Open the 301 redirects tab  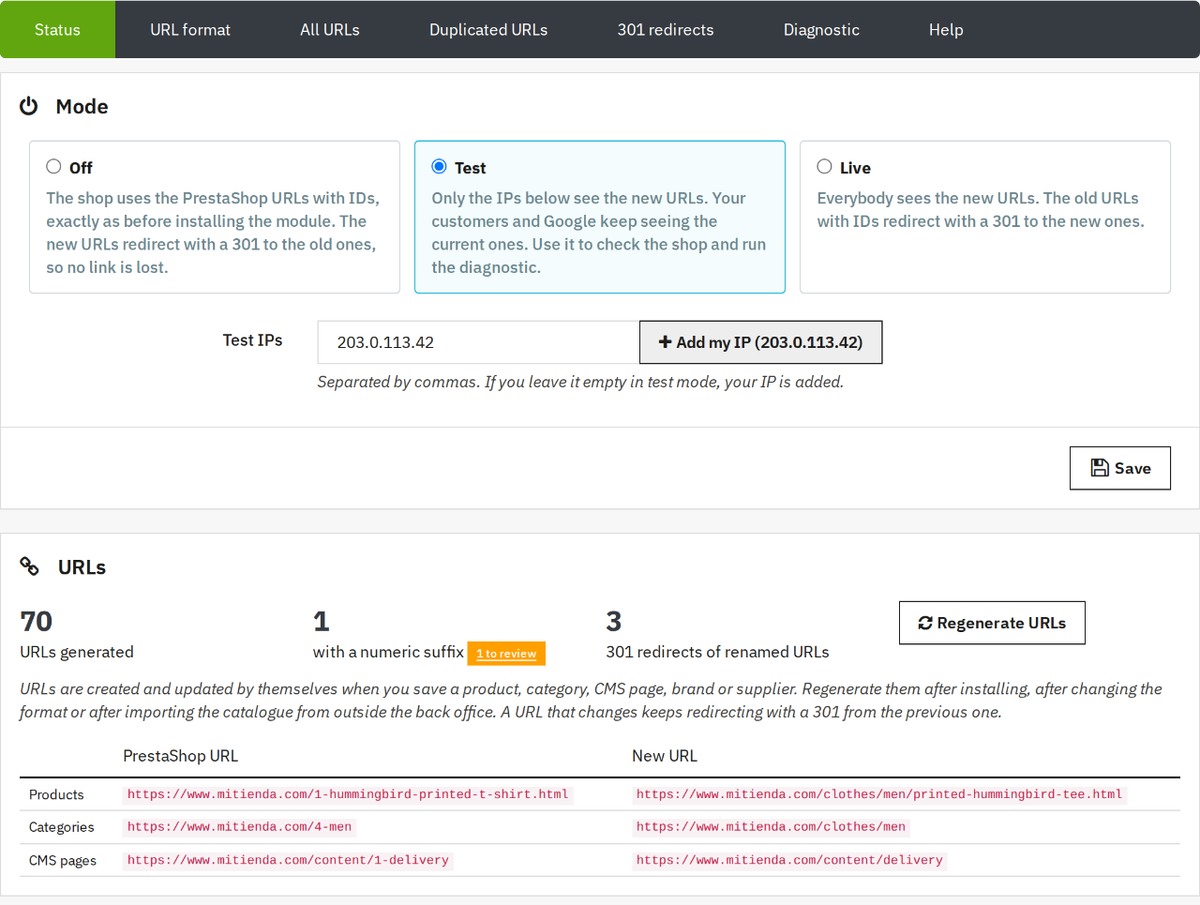pos(665,29)
